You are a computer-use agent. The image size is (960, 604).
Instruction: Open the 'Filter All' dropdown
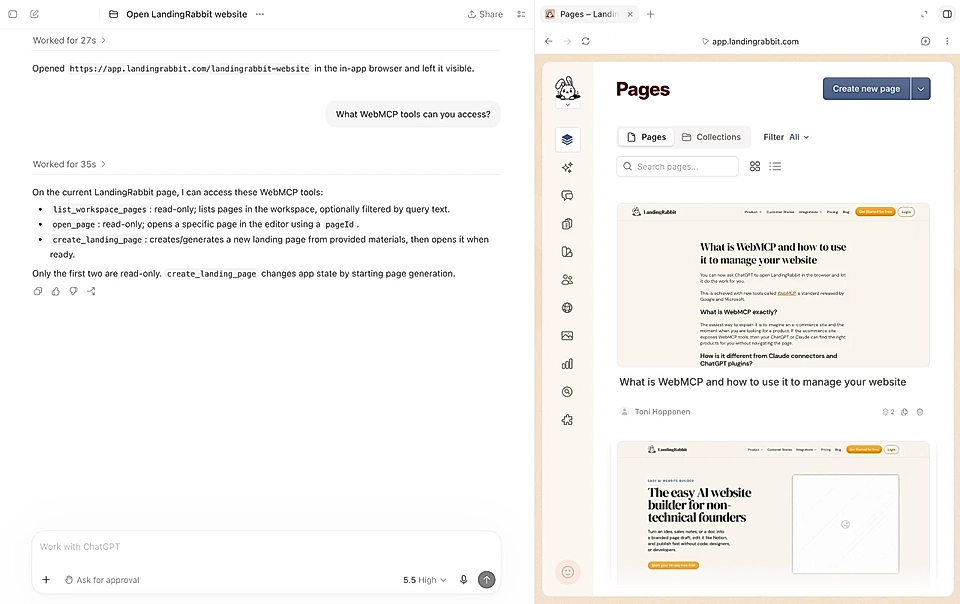click(x=786, y=137)
